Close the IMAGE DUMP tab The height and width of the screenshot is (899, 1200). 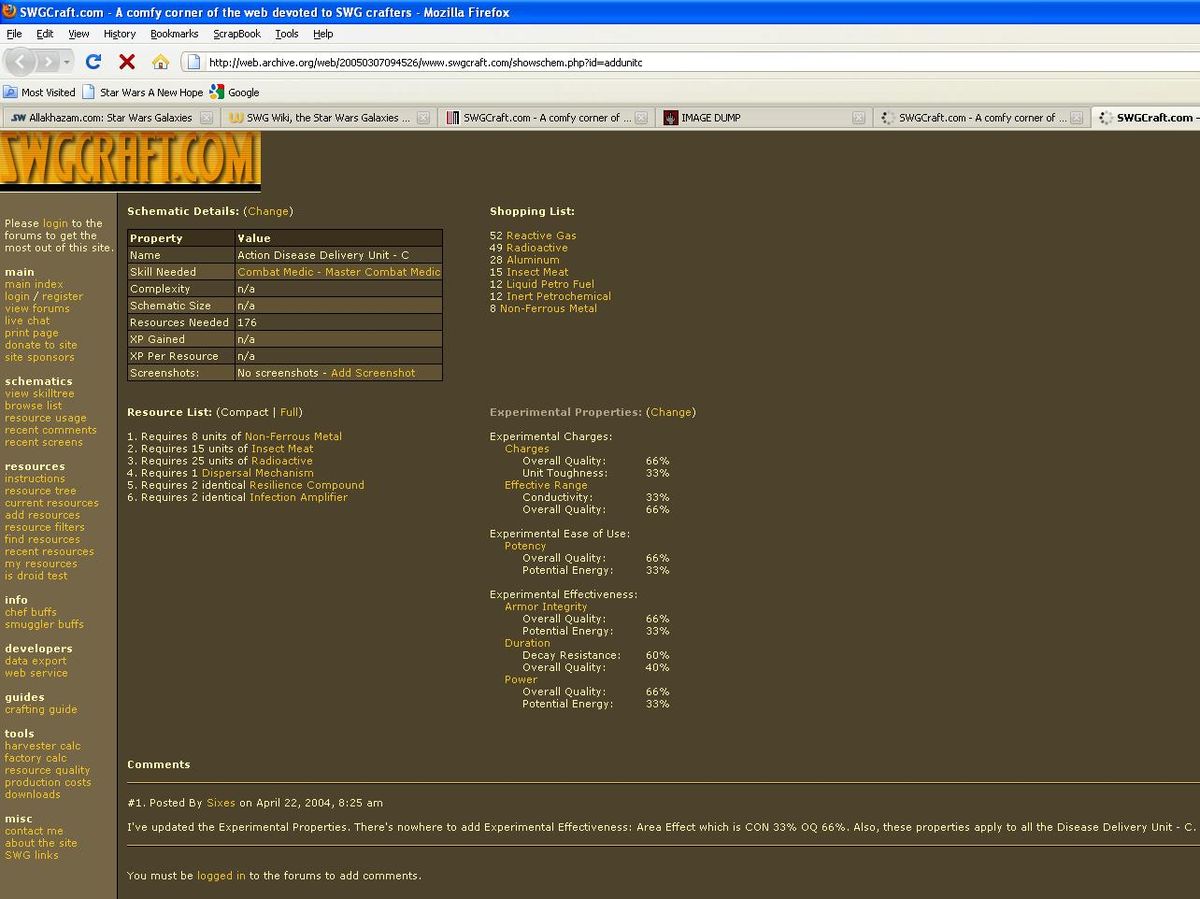858,118
